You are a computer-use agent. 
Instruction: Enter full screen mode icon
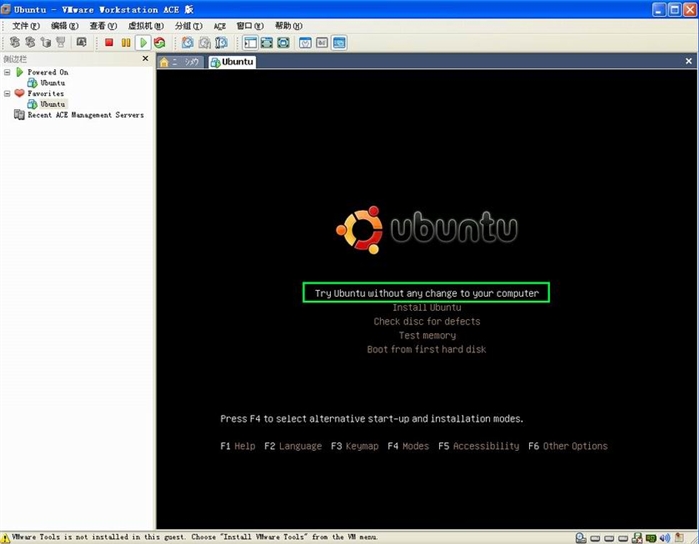(284, 43)
